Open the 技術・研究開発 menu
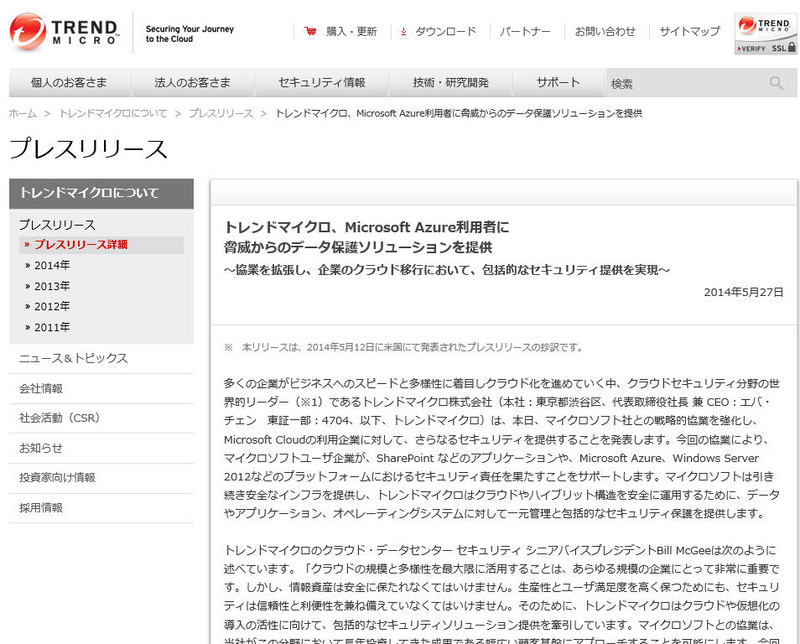Viewport: 800px width, 644px height. [x=450, y=83]
